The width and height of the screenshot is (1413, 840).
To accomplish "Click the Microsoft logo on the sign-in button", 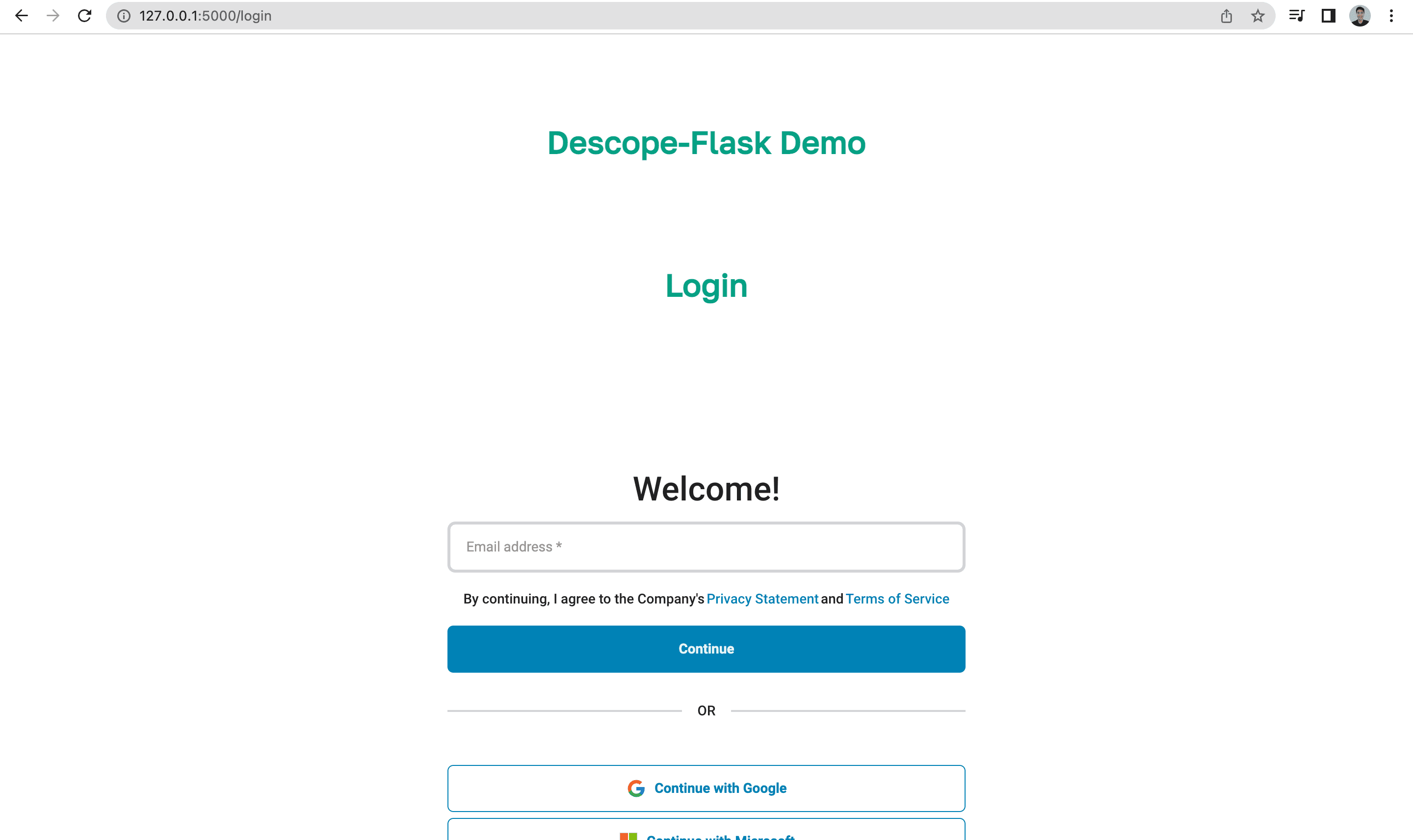I will [x=628, y=837].
